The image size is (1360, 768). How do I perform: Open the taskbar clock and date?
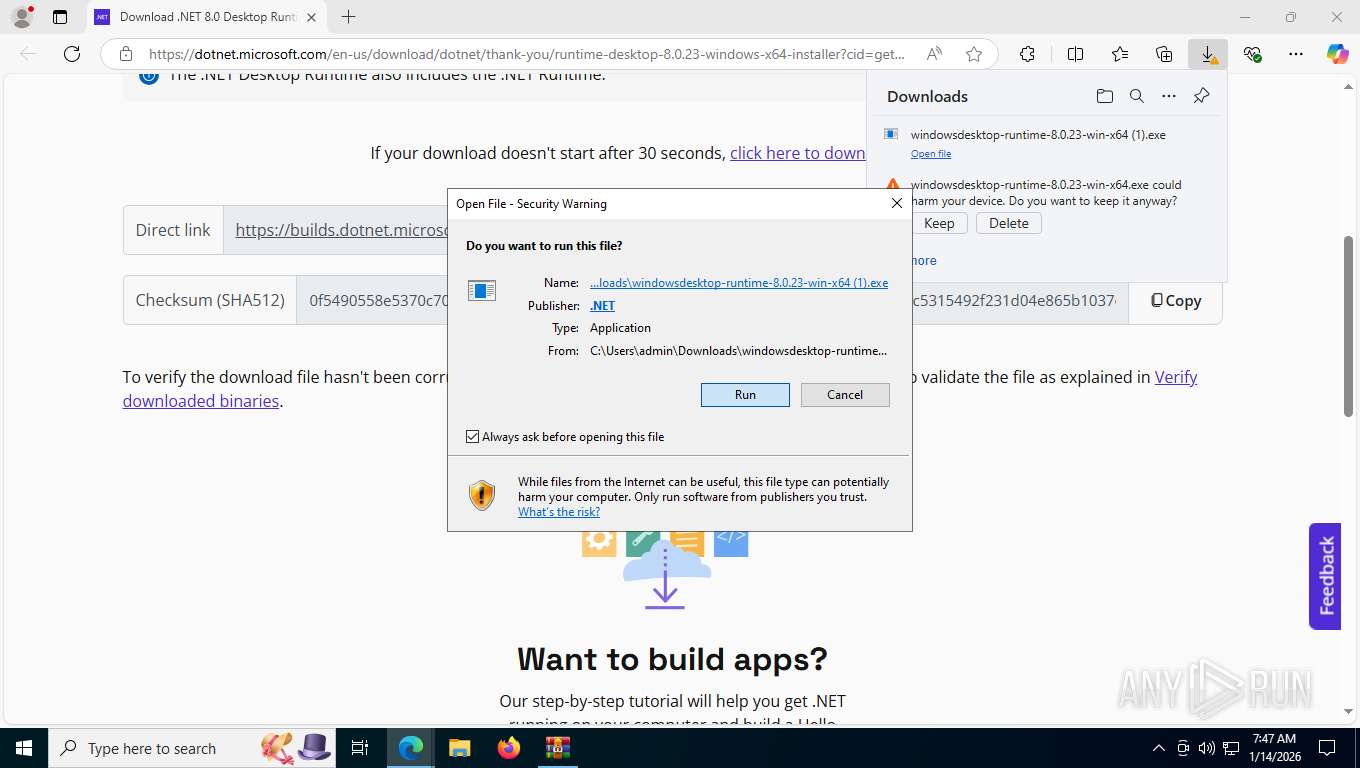click(x=1273, y=748)
